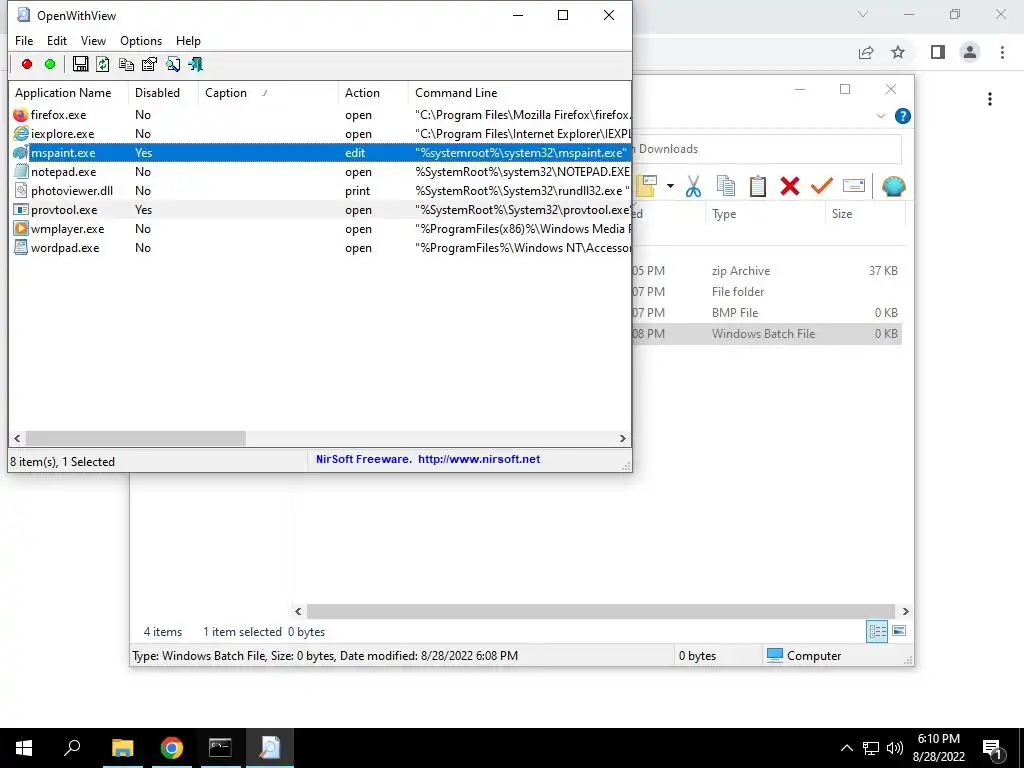
Task: Select the notepad.exe row
Action: (x=320, y=172)
